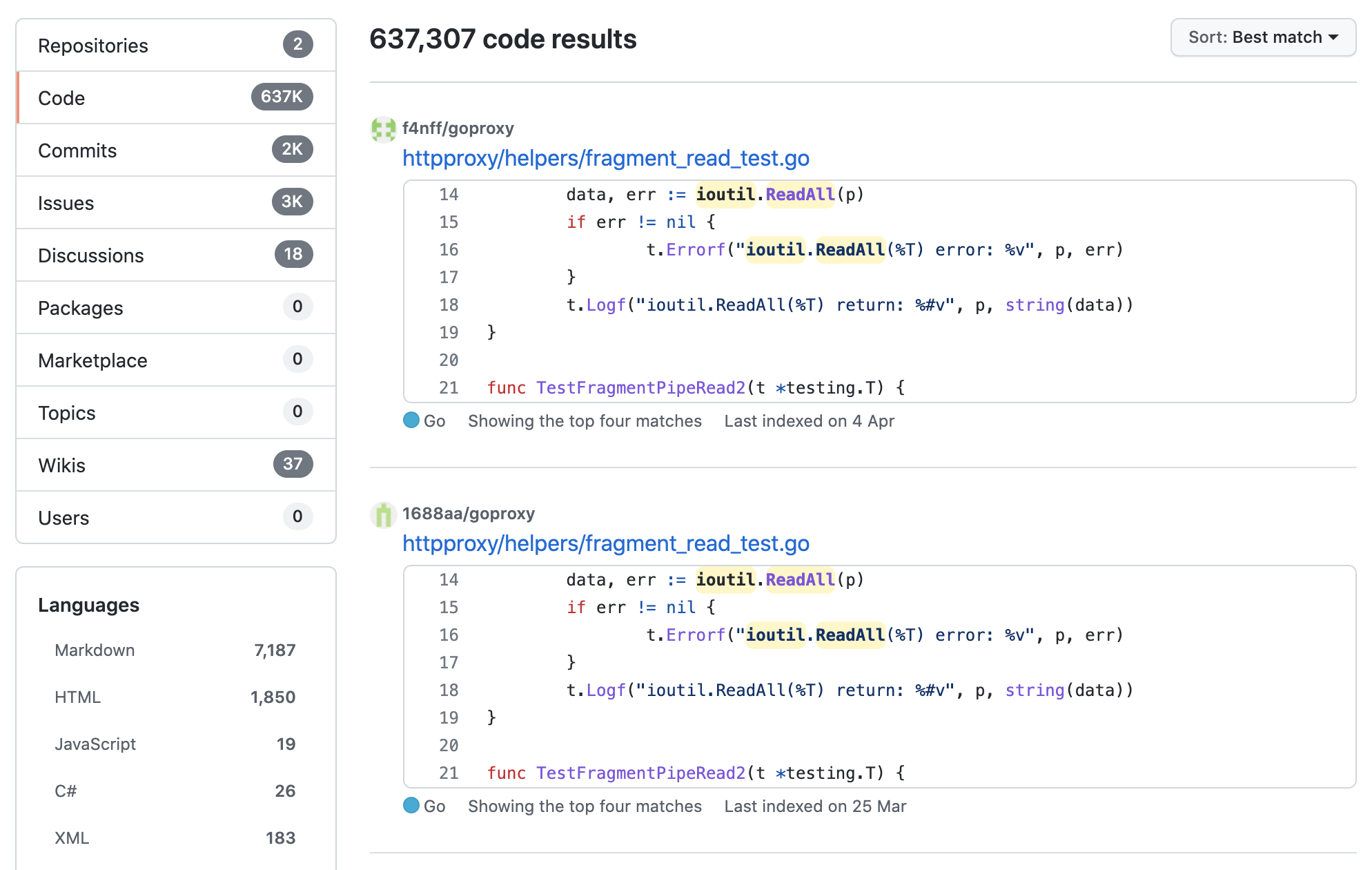The width and height of the screenshot is (1372, 870).
Task: Open the f4nff/goproxy repository link
Action: click(458, 128)
